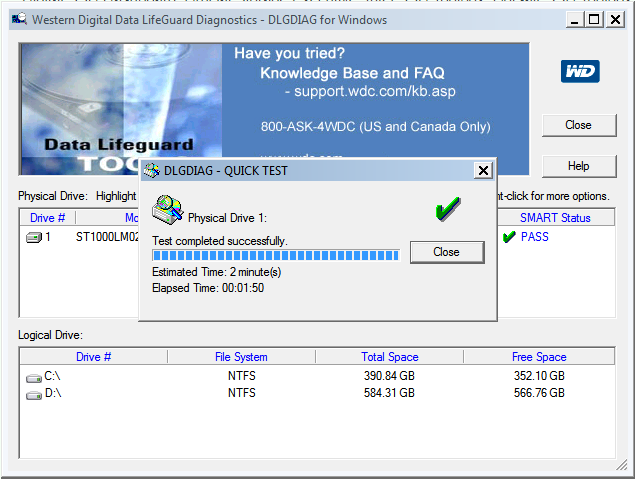Click Close button in Quick Test dialog
The height and width of the screenshot is (484, 637).
point(447,252)
